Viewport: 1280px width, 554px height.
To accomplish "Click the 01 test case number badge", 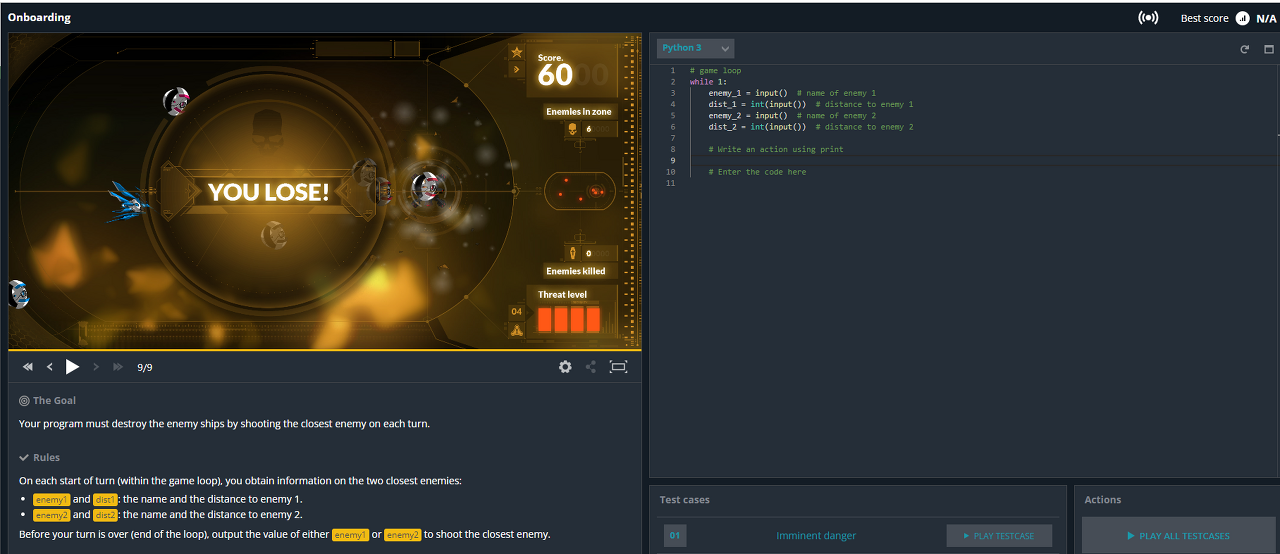I will (x=675, y=536).
